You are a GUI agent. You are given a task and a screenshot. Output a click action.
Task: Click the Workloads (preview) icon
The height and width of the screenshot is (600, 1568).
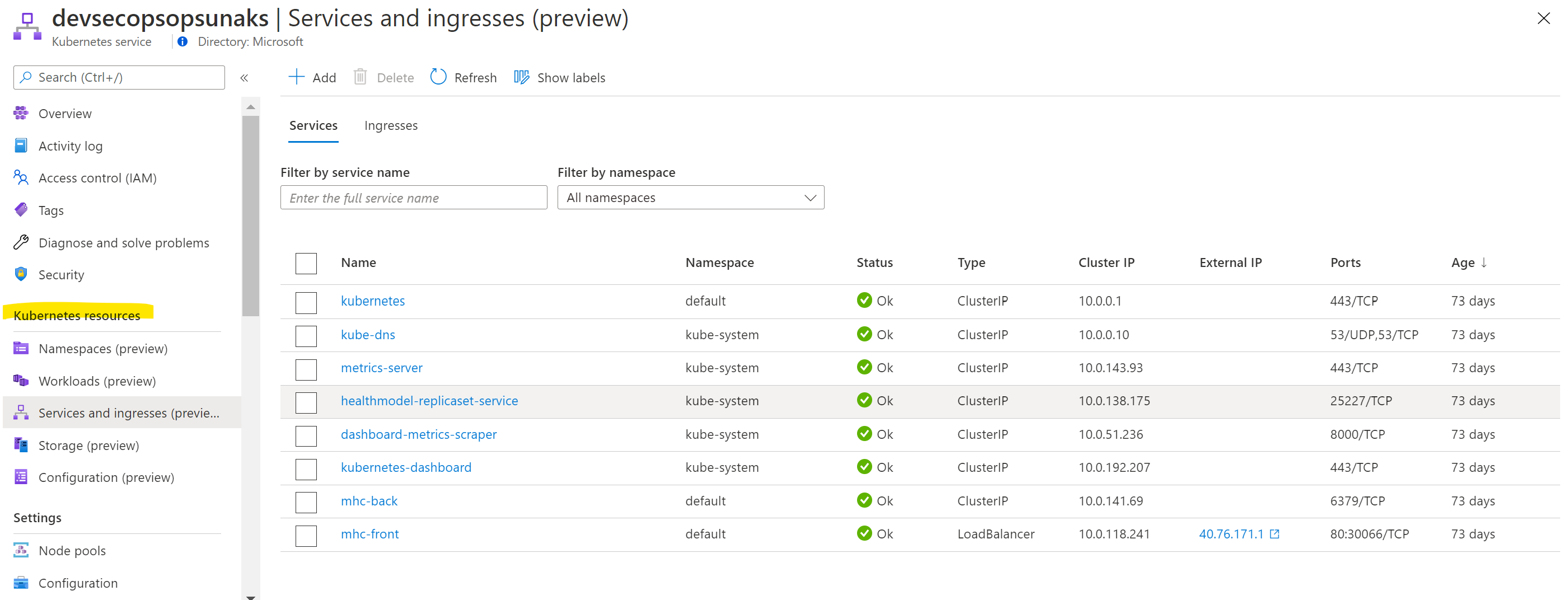[x=21, y=381]
